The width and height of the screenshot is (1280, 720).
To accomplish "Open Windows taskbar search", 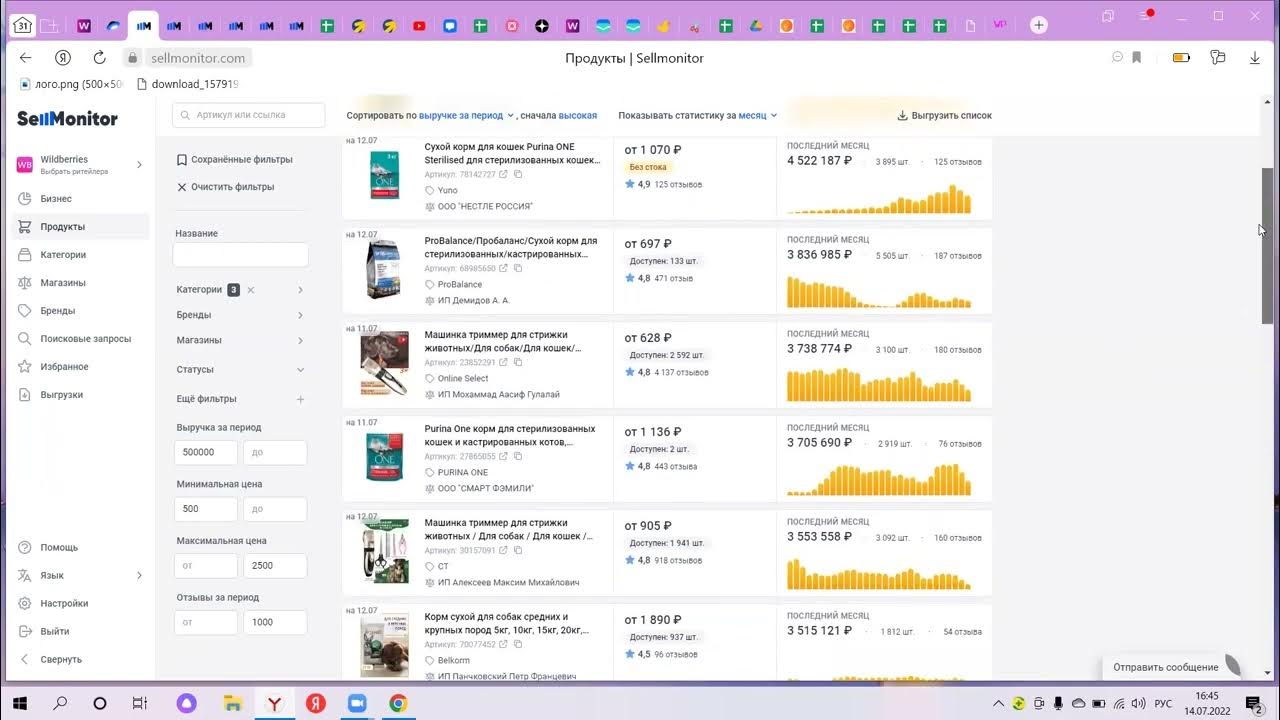I will click(60, 703).
